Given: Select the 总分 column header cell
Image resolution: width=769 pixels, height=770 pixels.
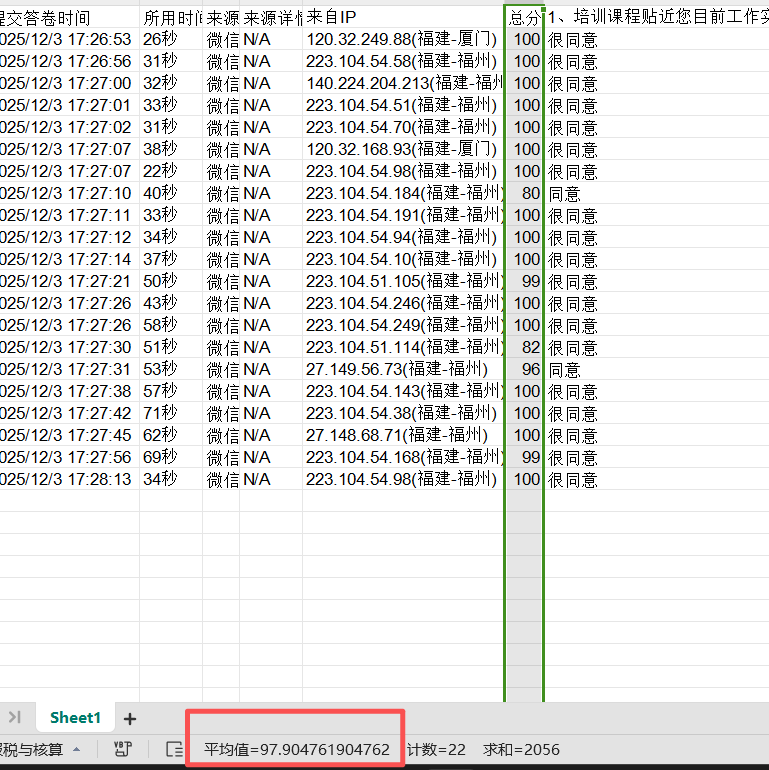Looking at the screenshot, I should pos(524,17).
